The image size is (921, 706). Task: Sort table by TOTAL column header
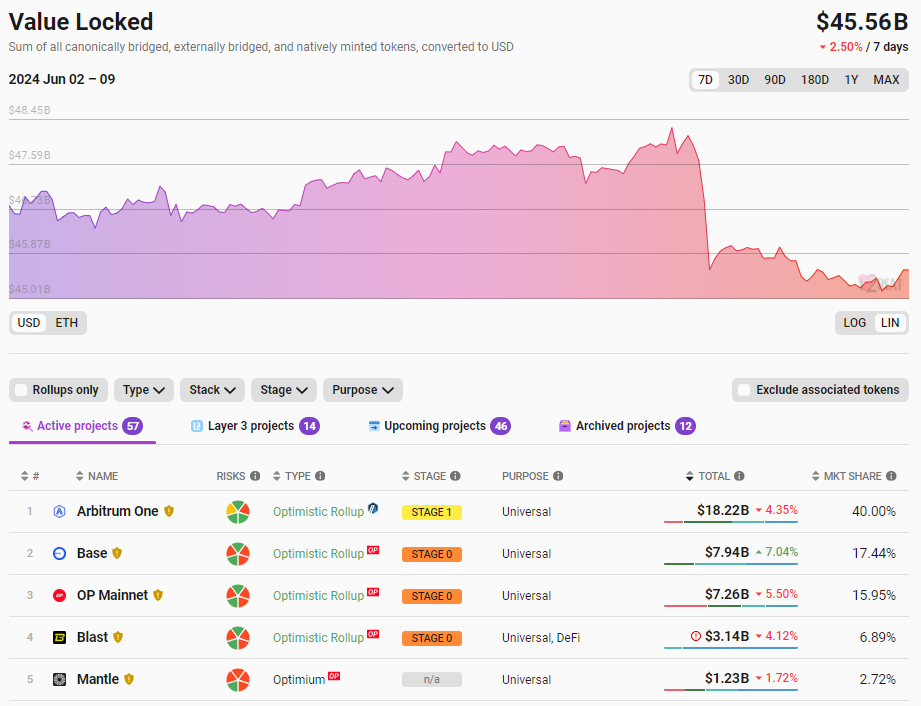(714, 476)
